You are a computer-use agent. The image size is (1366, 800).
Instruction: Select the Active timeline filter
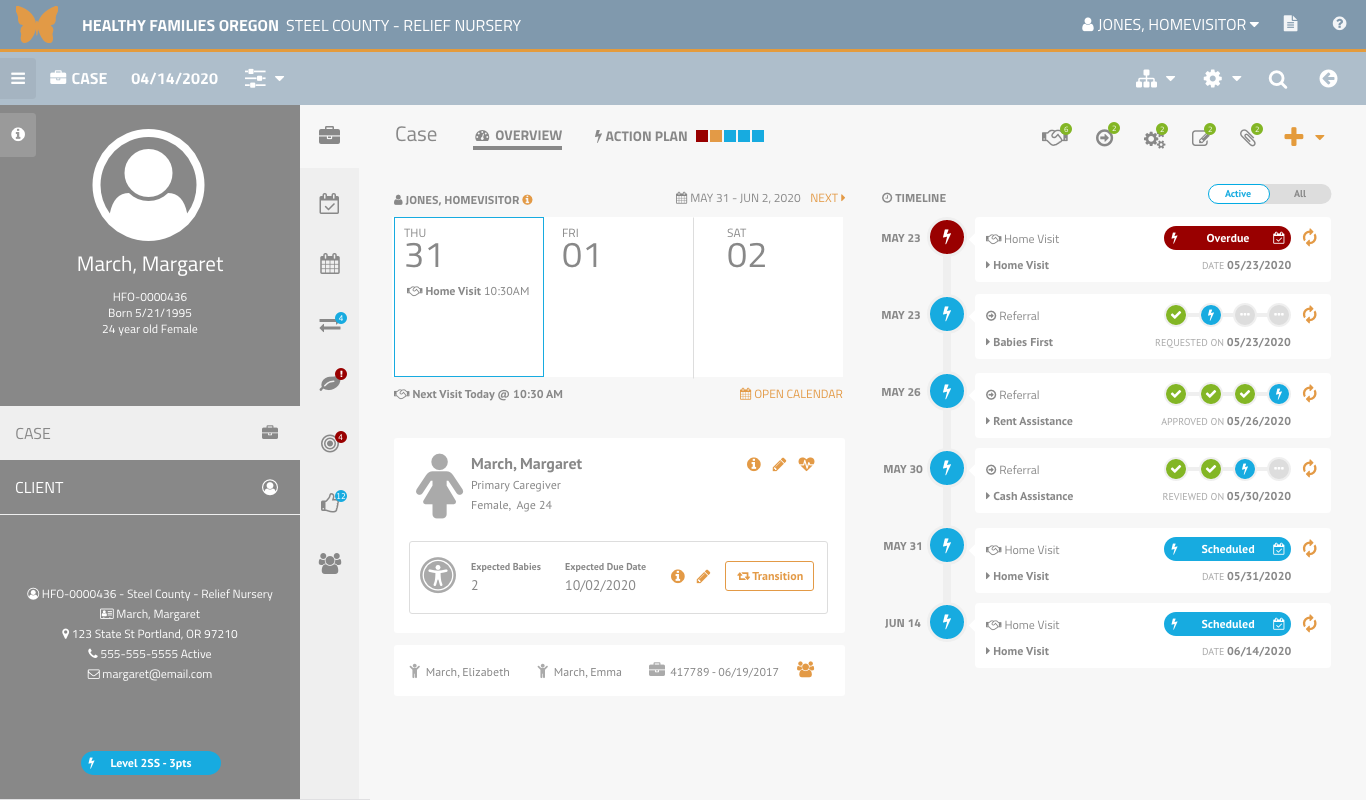click(1238, 194)
